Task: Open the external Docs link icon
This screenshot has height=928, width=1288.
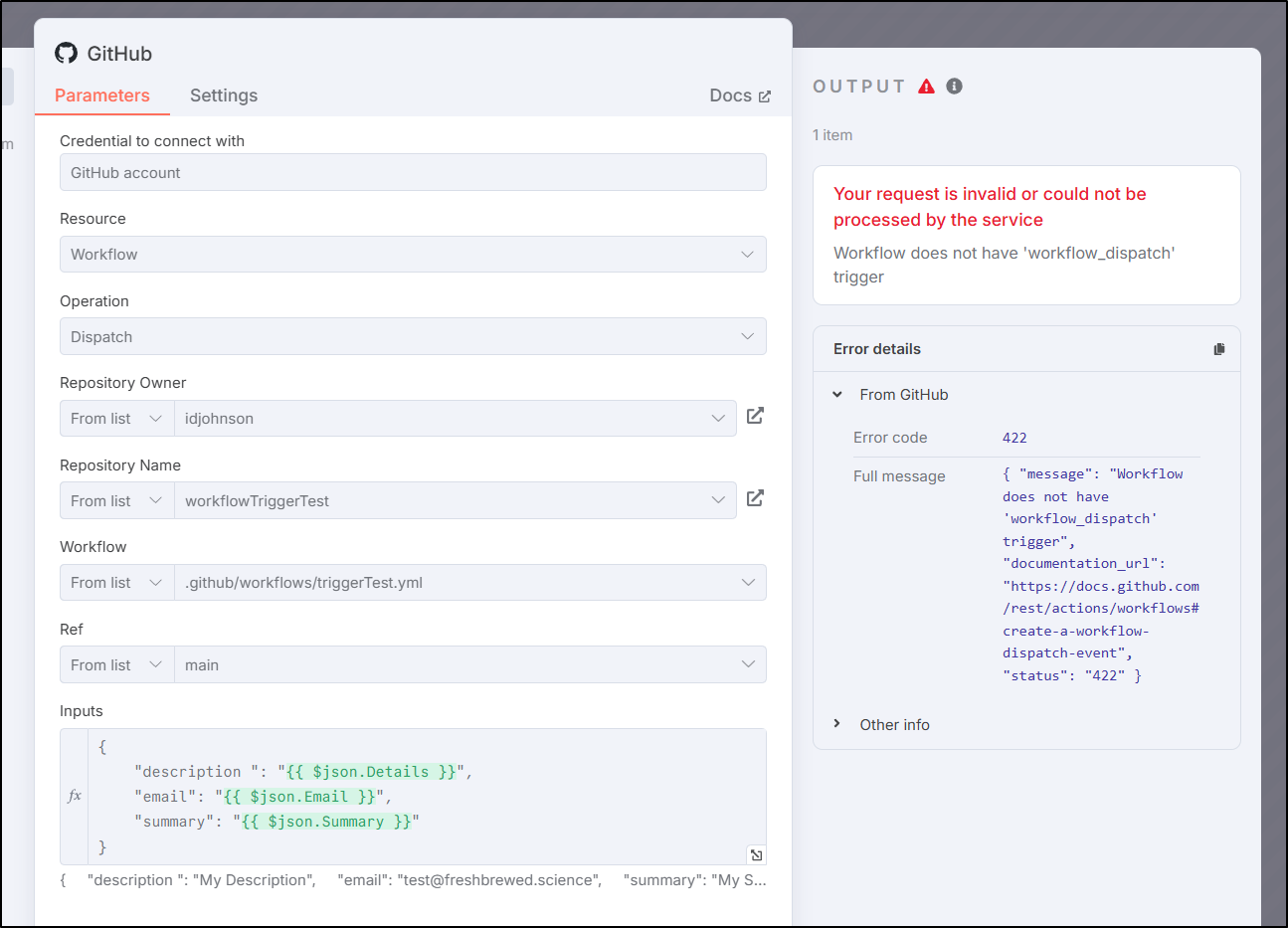Action: pos(765,96)
